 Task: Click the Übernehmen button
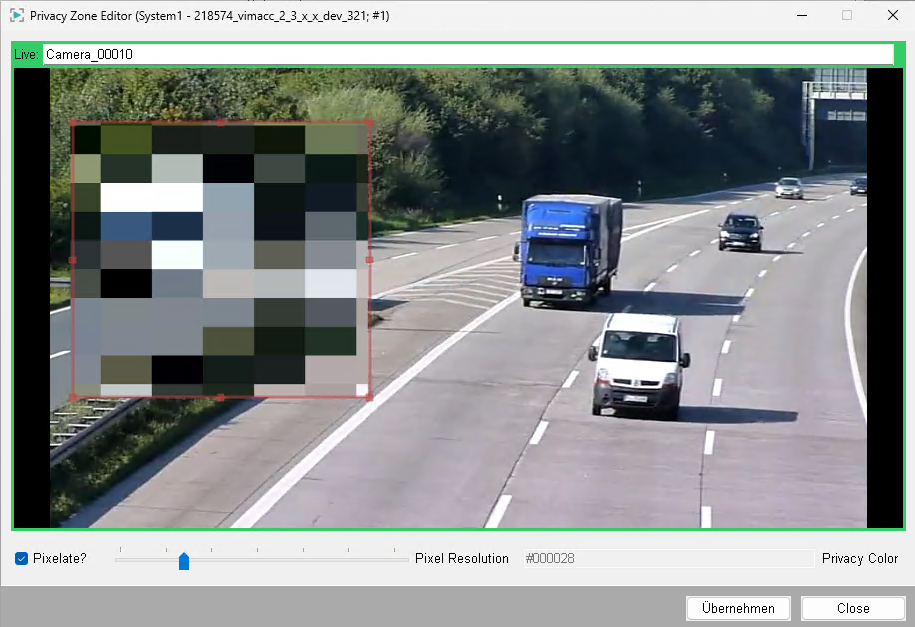pos(738,608)
